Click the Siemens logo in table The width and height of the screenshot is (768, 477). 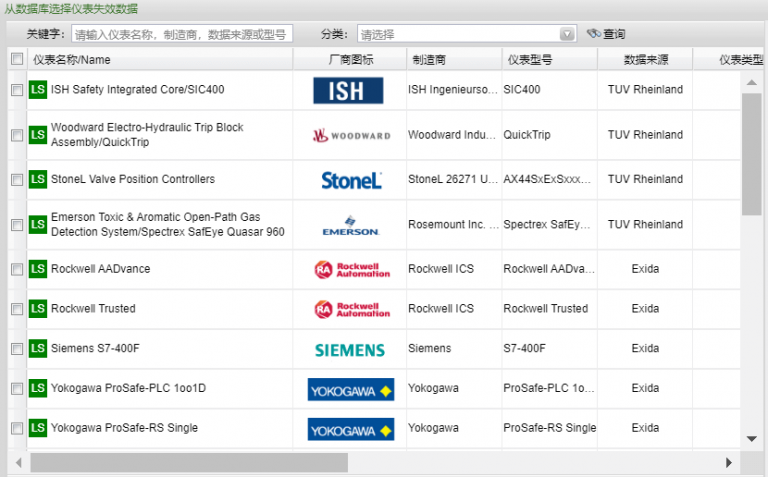tap(350, 350)
